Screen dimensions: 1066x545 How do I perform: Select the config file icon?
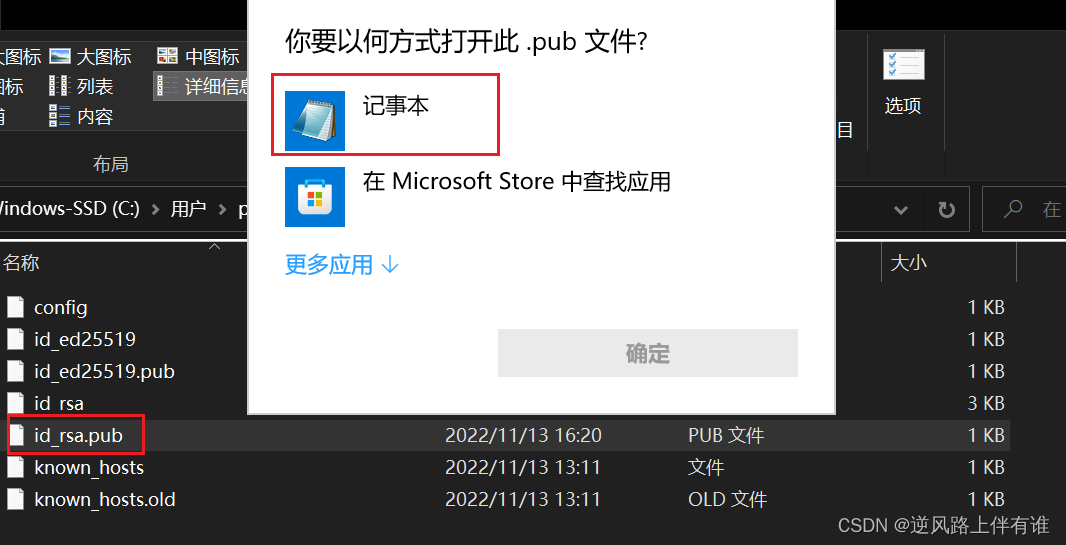click(x=16, y=307)
